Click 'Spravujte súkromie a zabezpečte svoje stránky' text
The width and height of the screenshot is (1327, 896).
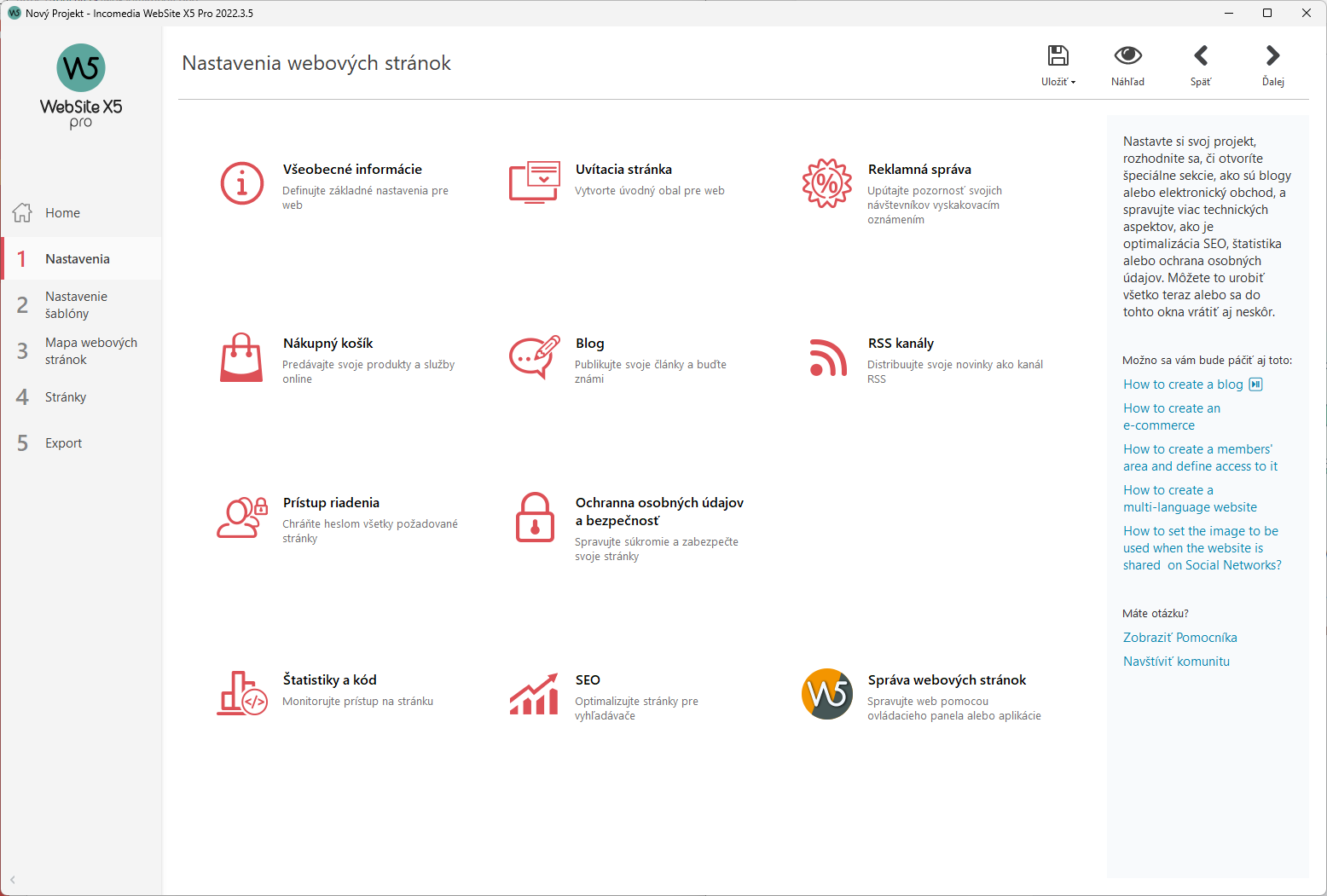(x=657, y=549)
